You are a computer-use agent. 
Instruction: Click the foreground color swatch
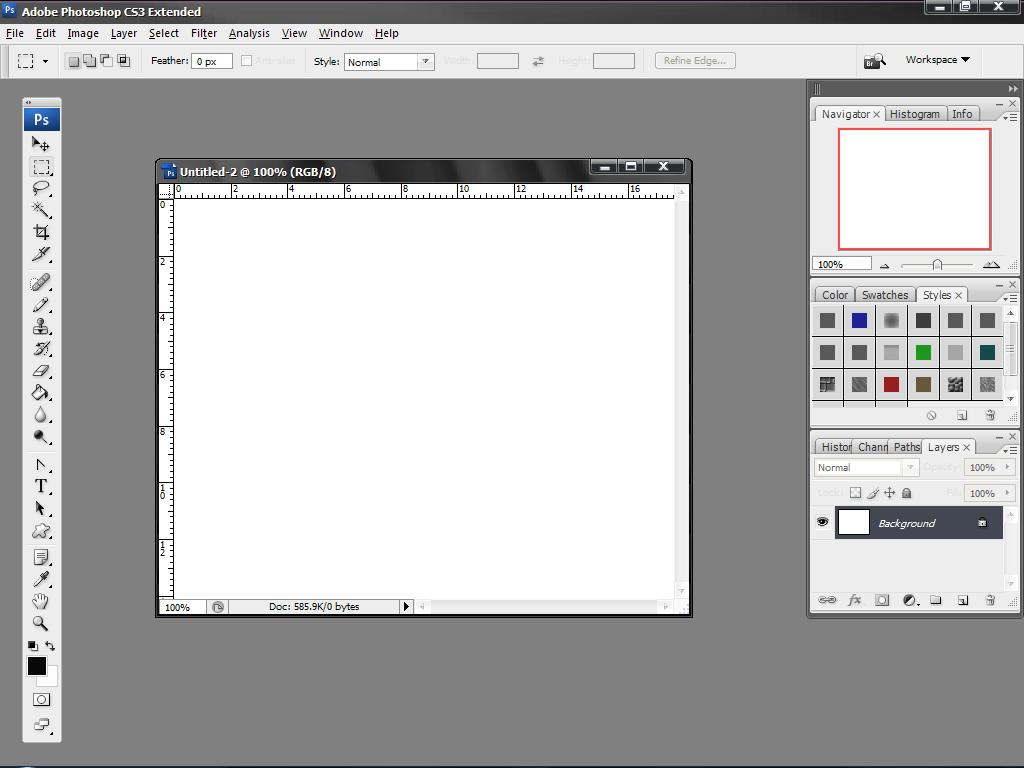[x=36, y=666]
